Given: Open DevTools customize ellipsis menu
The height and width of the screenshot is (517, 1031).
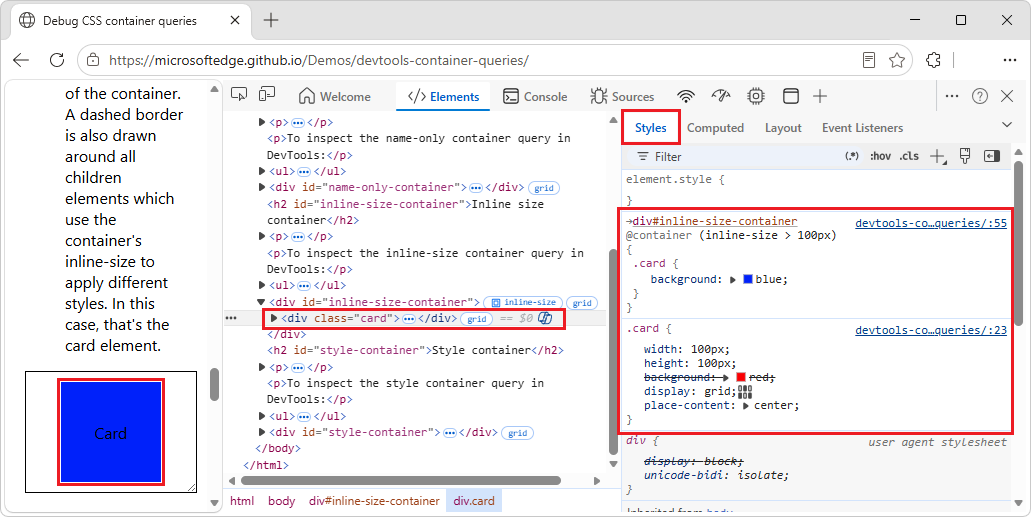Looking at the screenshot, I should (x=951, y=96).
